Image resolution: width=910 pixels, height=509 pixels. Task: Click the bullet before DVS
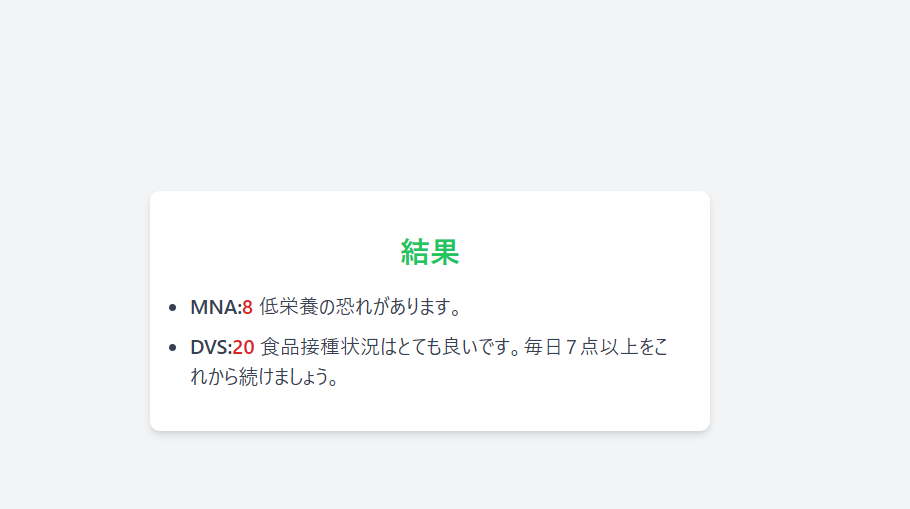coord(172,348)
